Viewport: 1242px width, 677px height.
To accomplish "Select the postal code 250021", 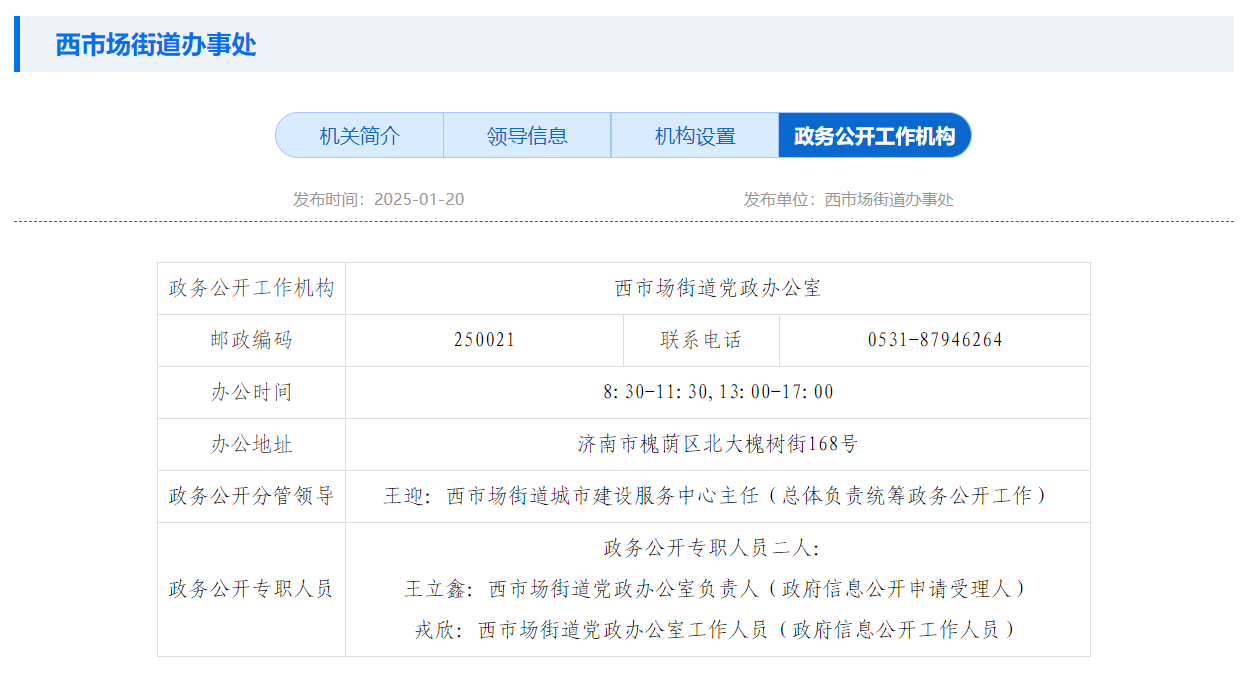I will [484, 340].
